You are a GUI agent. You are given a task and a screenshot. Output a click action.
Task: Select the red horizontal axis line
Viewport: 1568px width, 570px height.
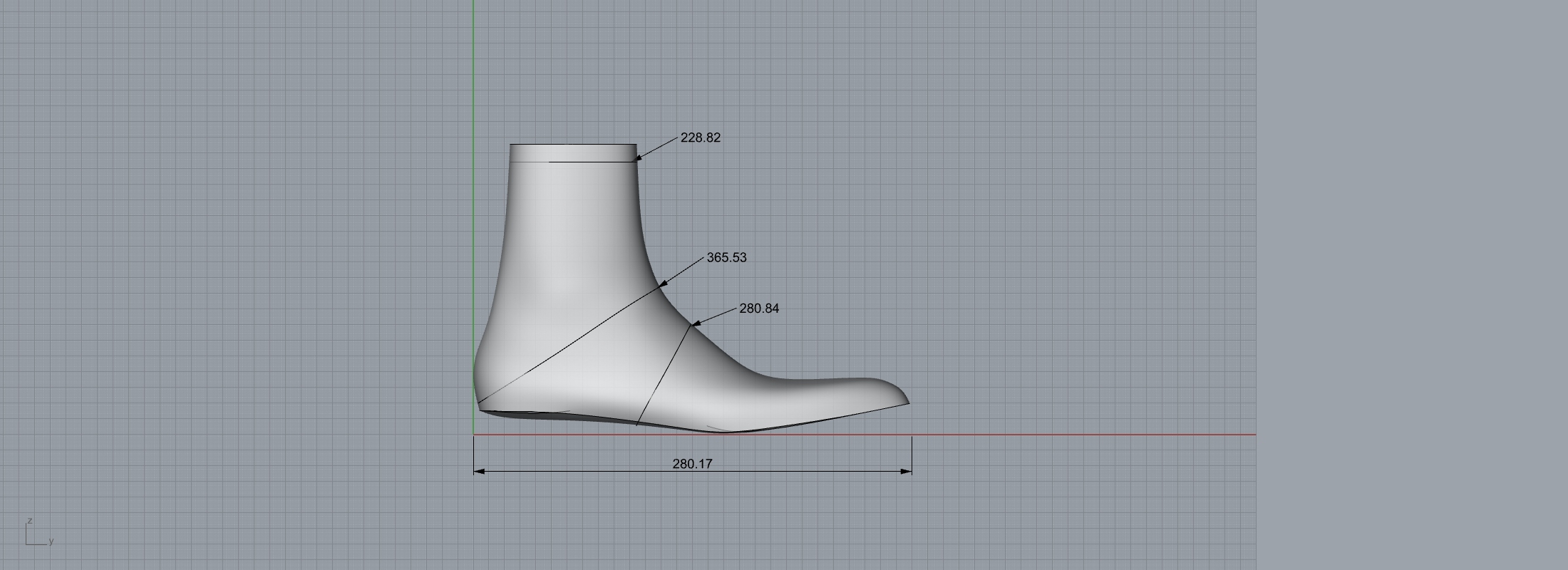(x=1069, y=434)
